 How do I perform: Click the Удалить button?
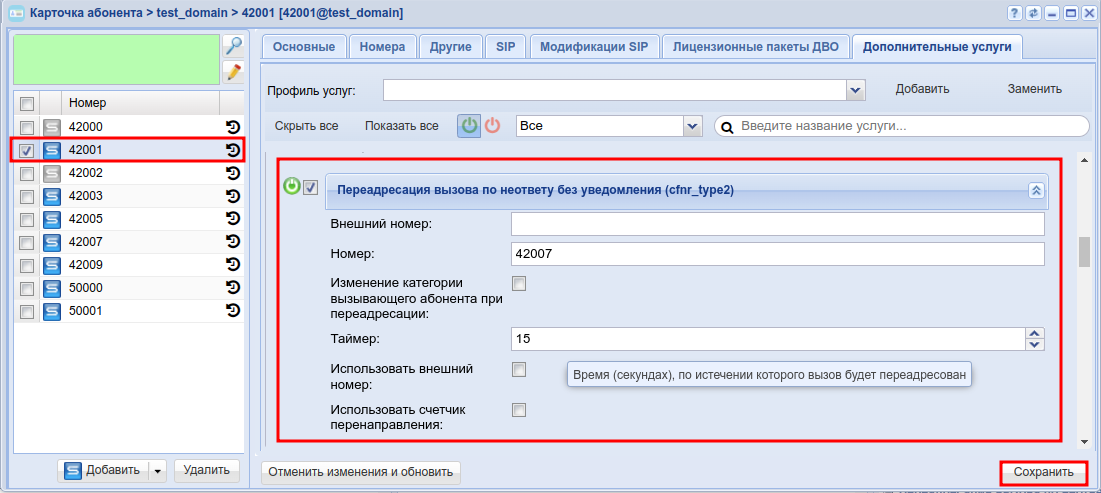(x=206, y=471)
